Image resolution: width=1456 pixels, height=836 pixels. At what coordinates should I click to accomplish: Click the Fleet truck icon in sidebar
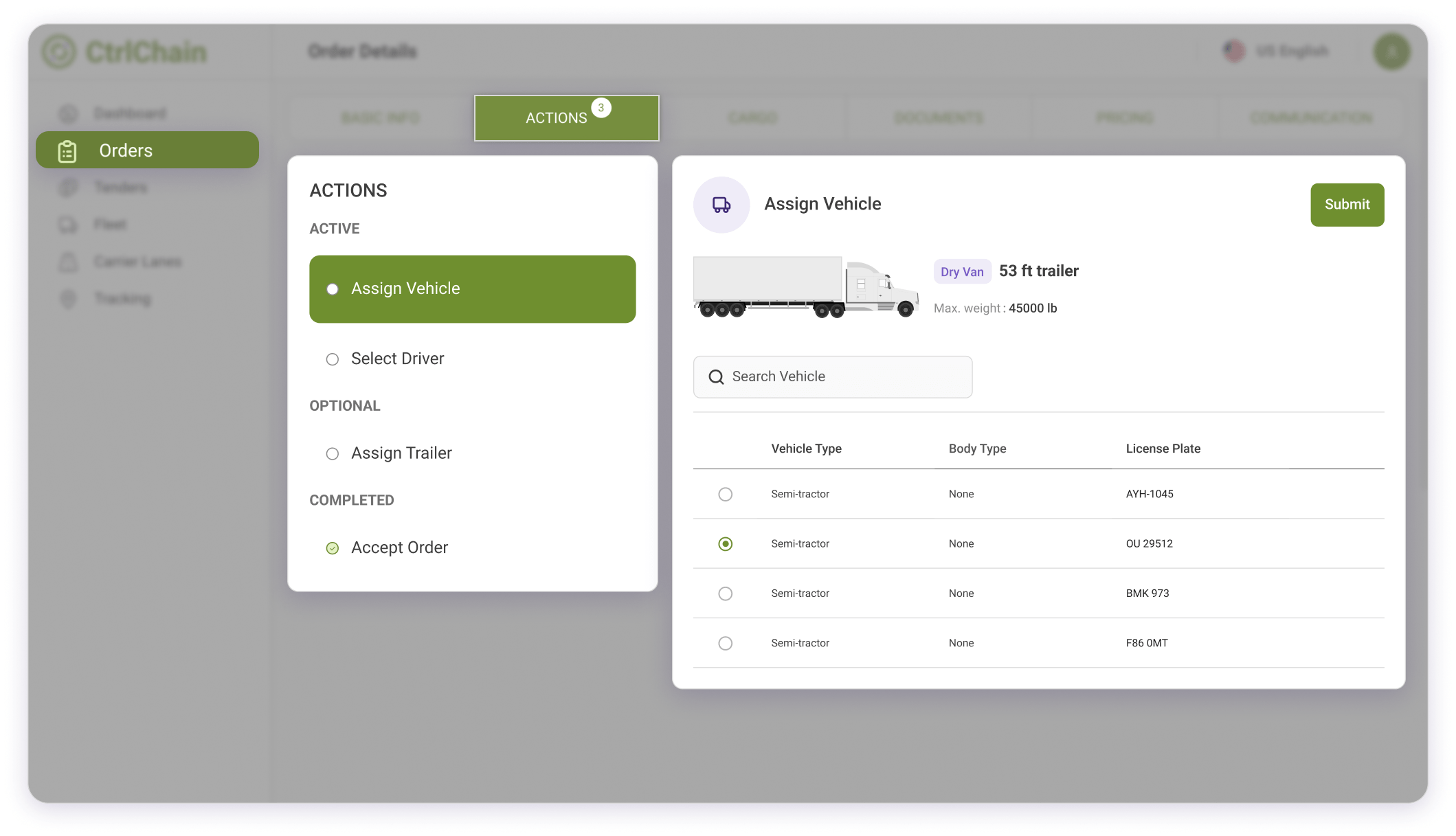click(68, 225)
